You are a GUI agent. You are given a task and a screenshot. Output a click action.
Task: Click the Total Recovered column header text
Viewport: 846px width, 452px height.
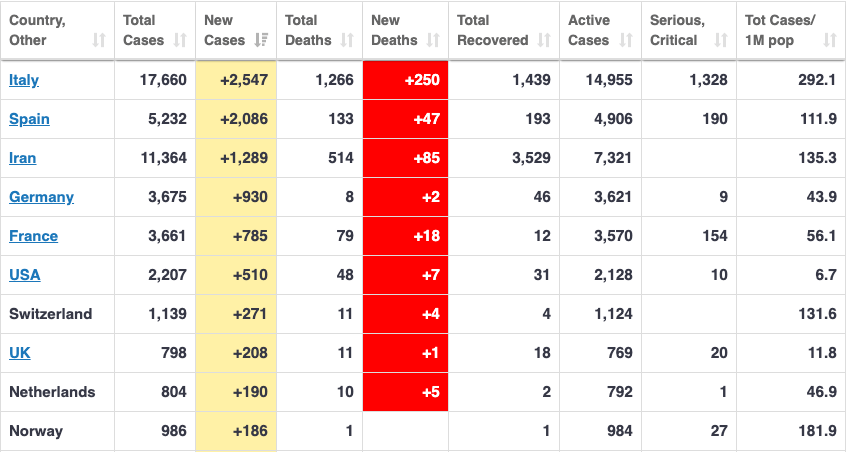coord(493,30)
